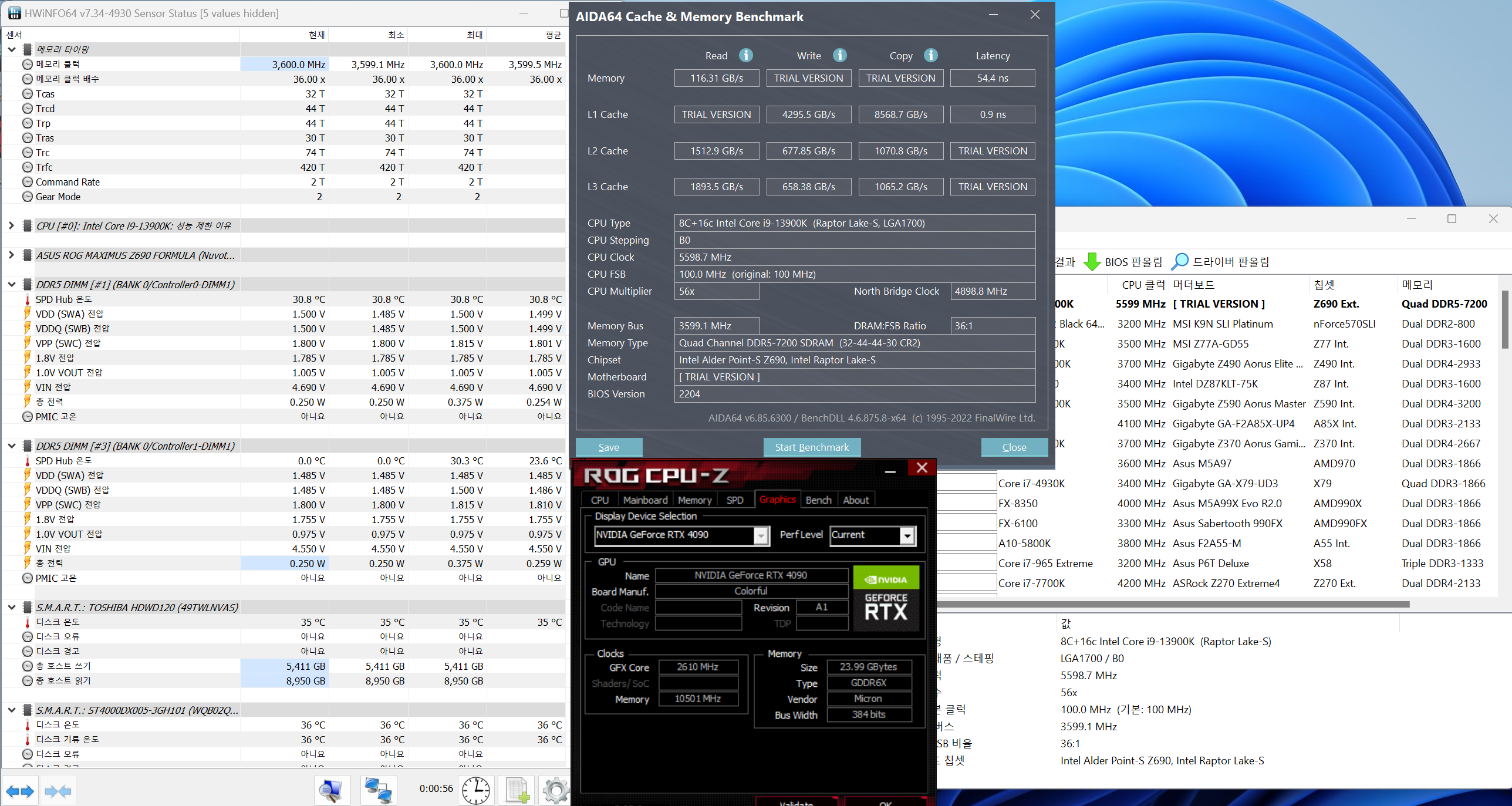Minimize the ROG CPU-Z window
The height and width of the screenshot is (806, 1512).
[890, 470]
